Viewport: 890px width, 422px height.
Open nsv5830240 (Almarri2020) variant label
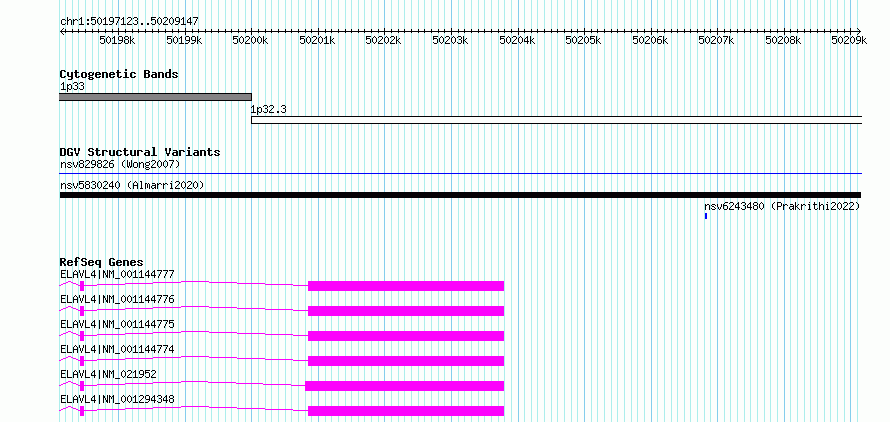132,186
